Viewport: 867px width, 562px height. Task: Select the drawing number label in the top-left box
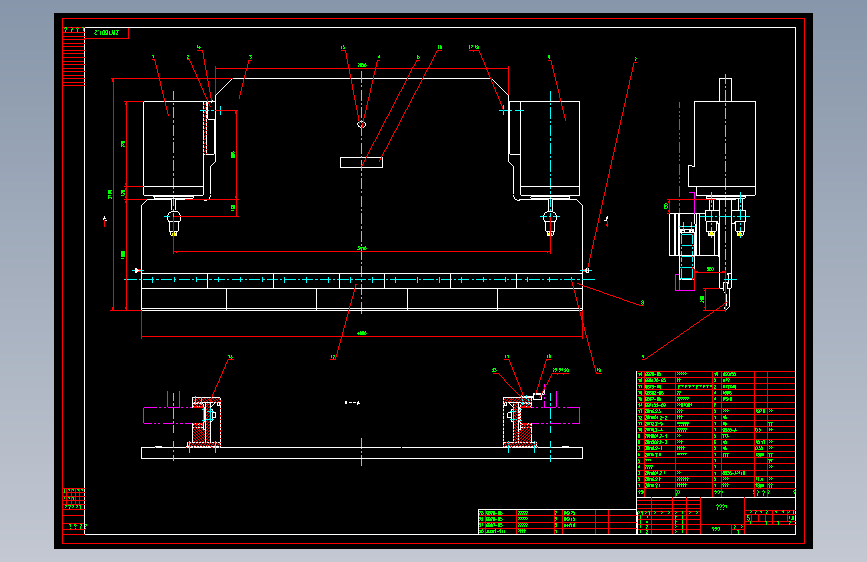point(107,33)
